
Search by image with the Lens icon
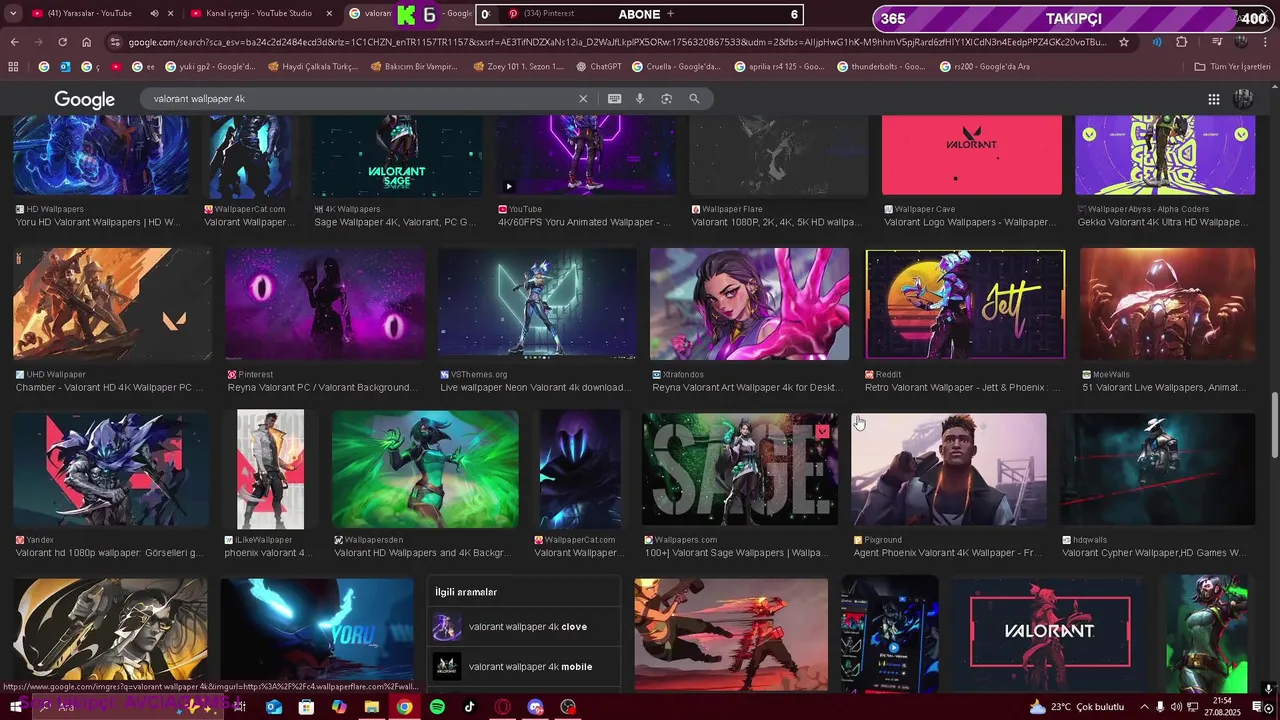(x=666, y=99)
